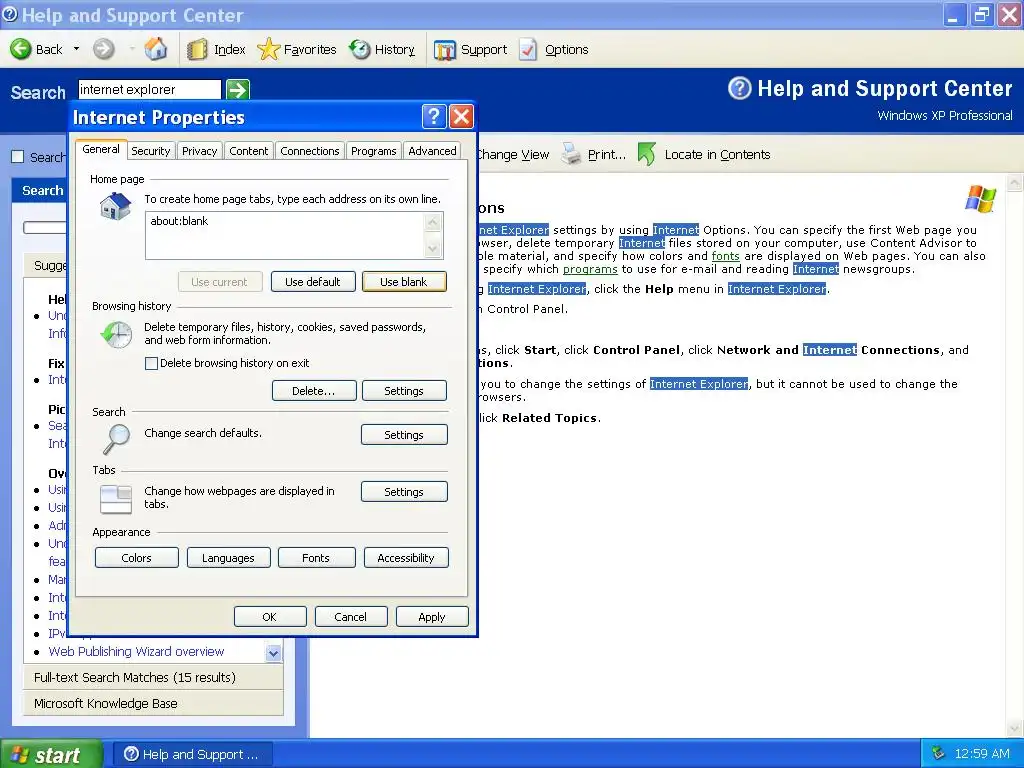Image resolution: width=1024 pixels, height=768 pixels.
Task: Select the General tab
Action: point(101,150)
